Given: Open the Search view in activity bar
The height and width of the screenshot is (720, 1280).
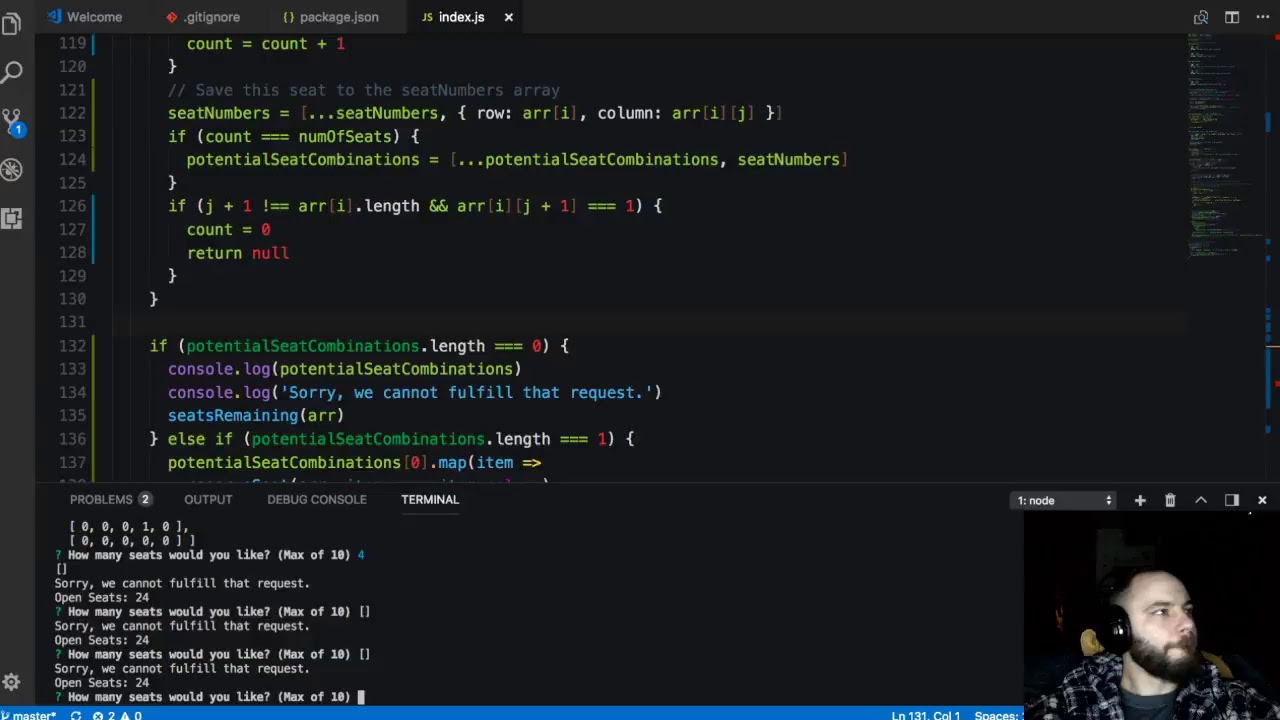Looking at the screenshot, I should pyautogui.click(x=11, y=72).
